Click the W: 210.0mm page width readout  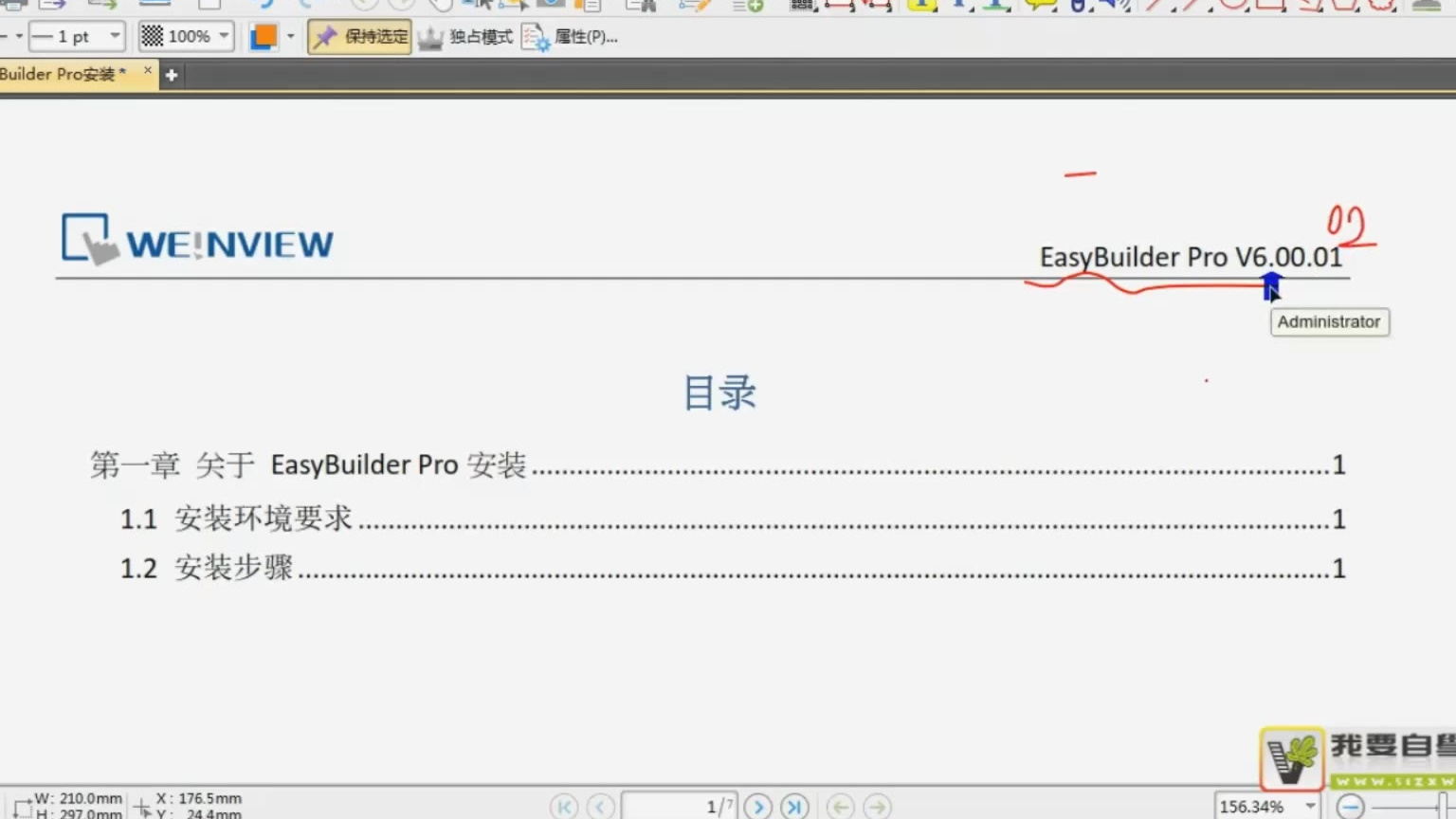(x=79, y=798)
